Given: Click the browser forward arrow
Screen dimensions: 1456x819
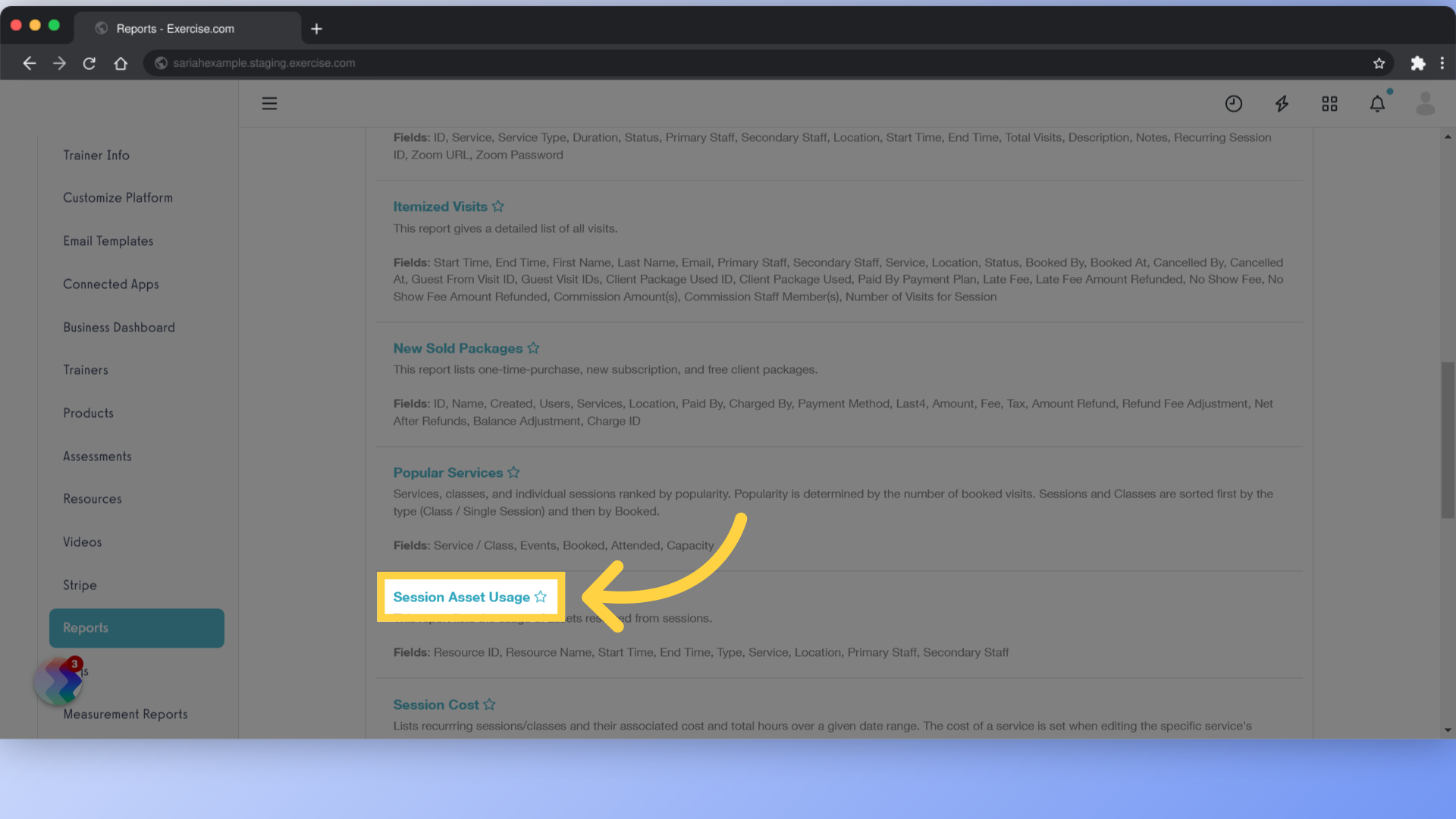Looking at the screenshot, I should click(59, 63).
